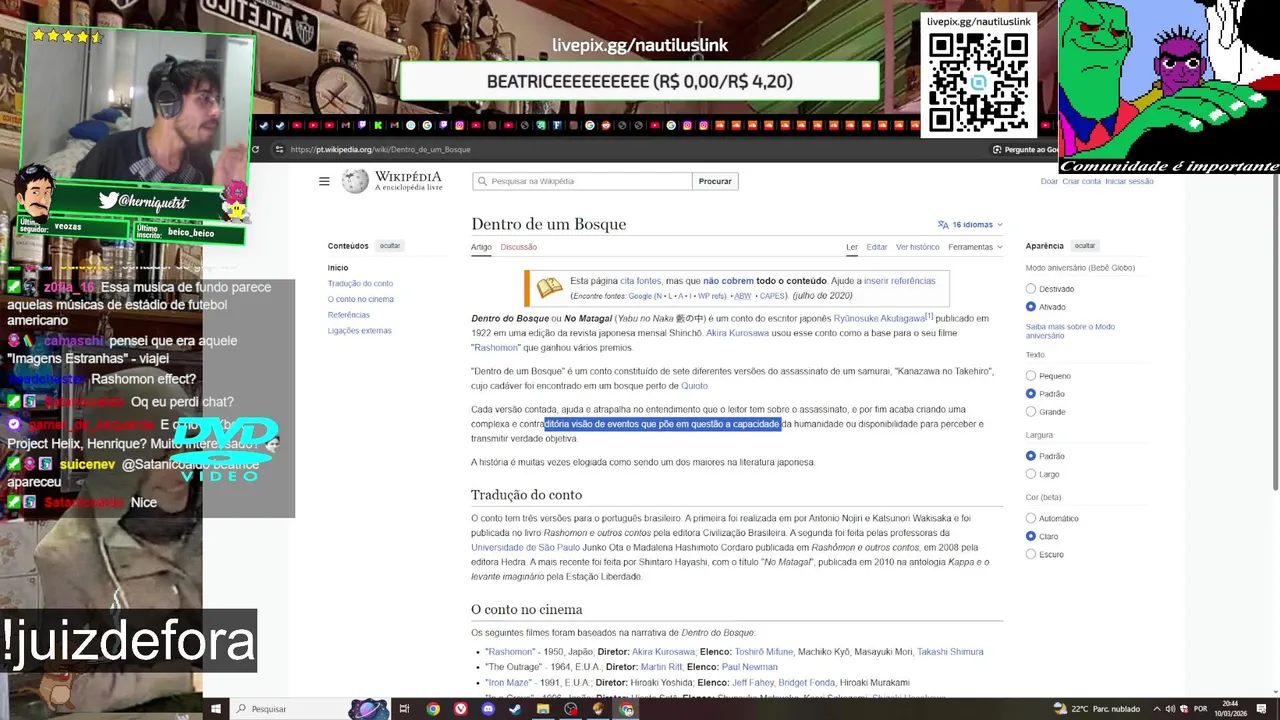Click the weather widget showing 22°C
The width and height of the screenshot is (1280, 720).
click(1097, 709)
